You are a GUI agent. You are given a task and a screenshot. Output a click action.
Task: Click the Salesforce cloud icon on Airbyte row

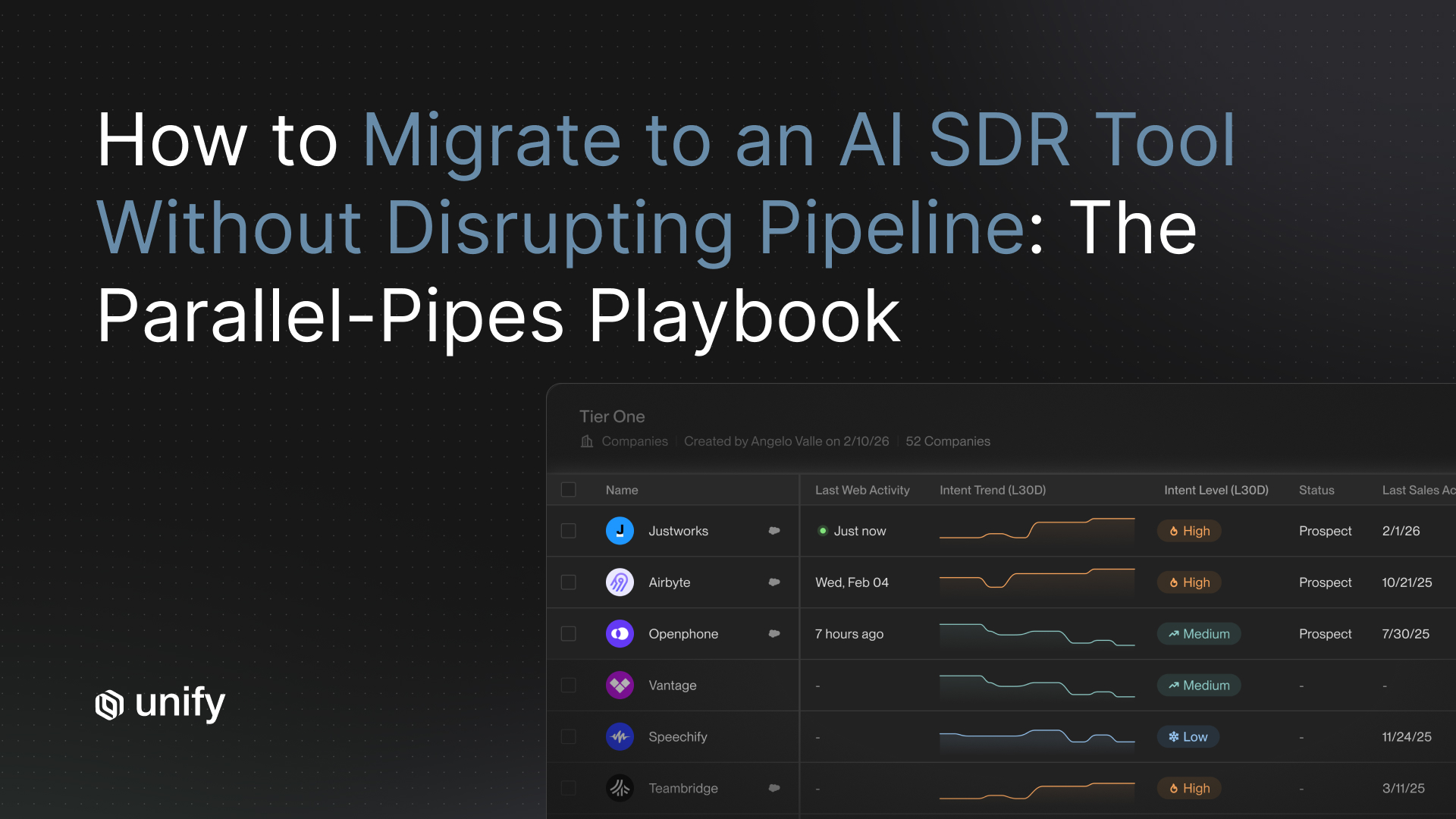774,582
